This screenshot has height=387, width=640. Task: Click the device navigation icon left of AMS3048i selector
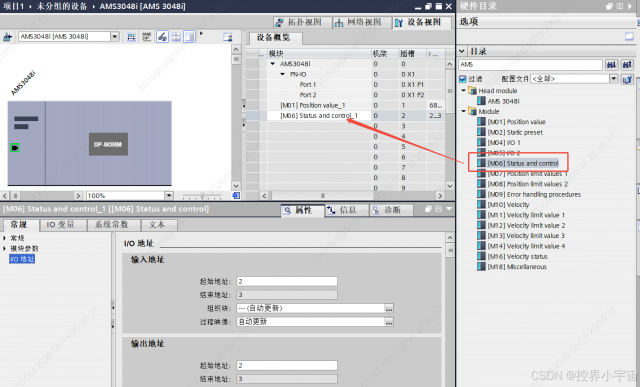point(7,37)
